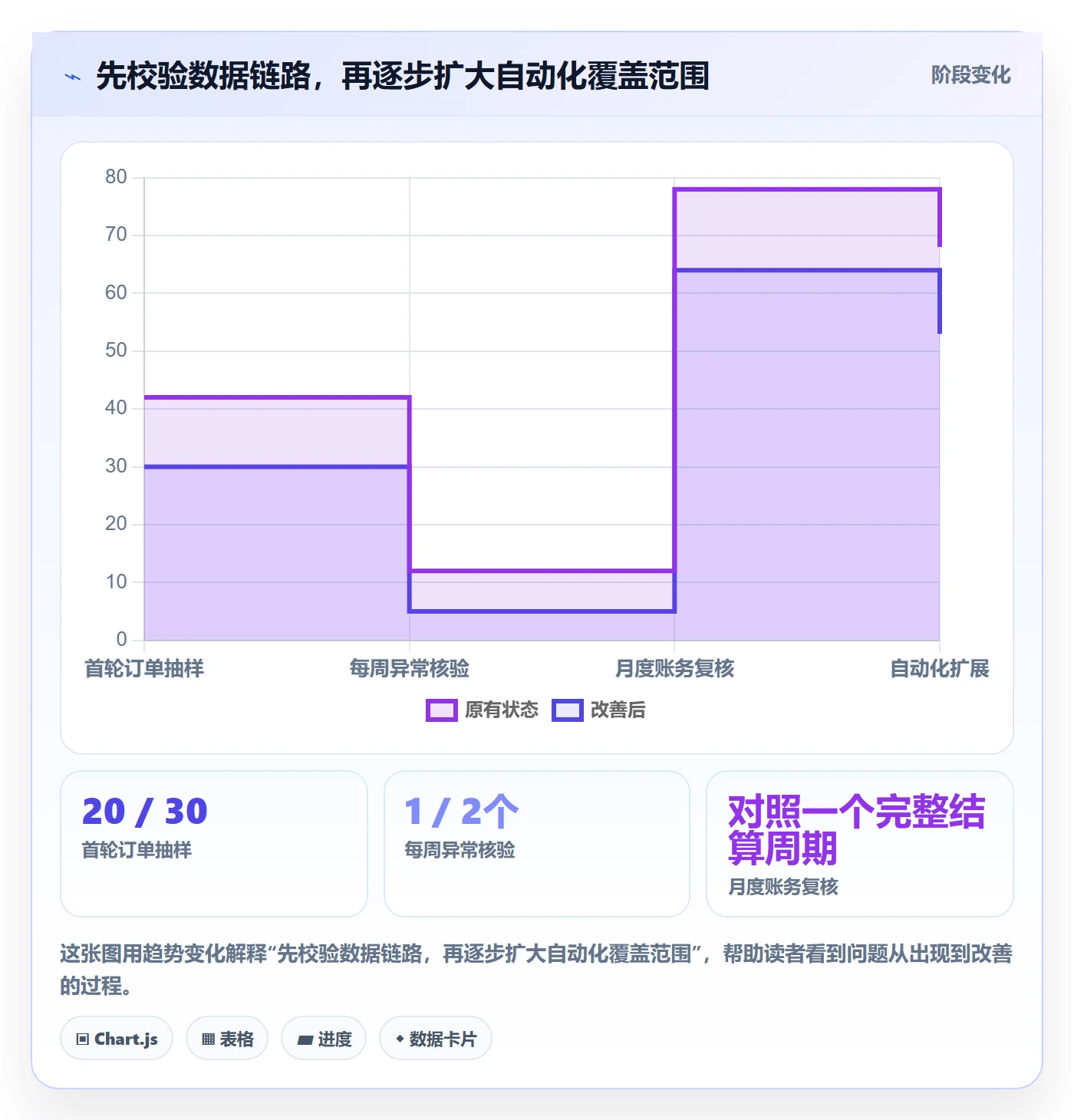The height and width of the screenshot is (1120, 1074).
Task: Click the 自动化扩展 x-axis label
Action: pos(939,669)
